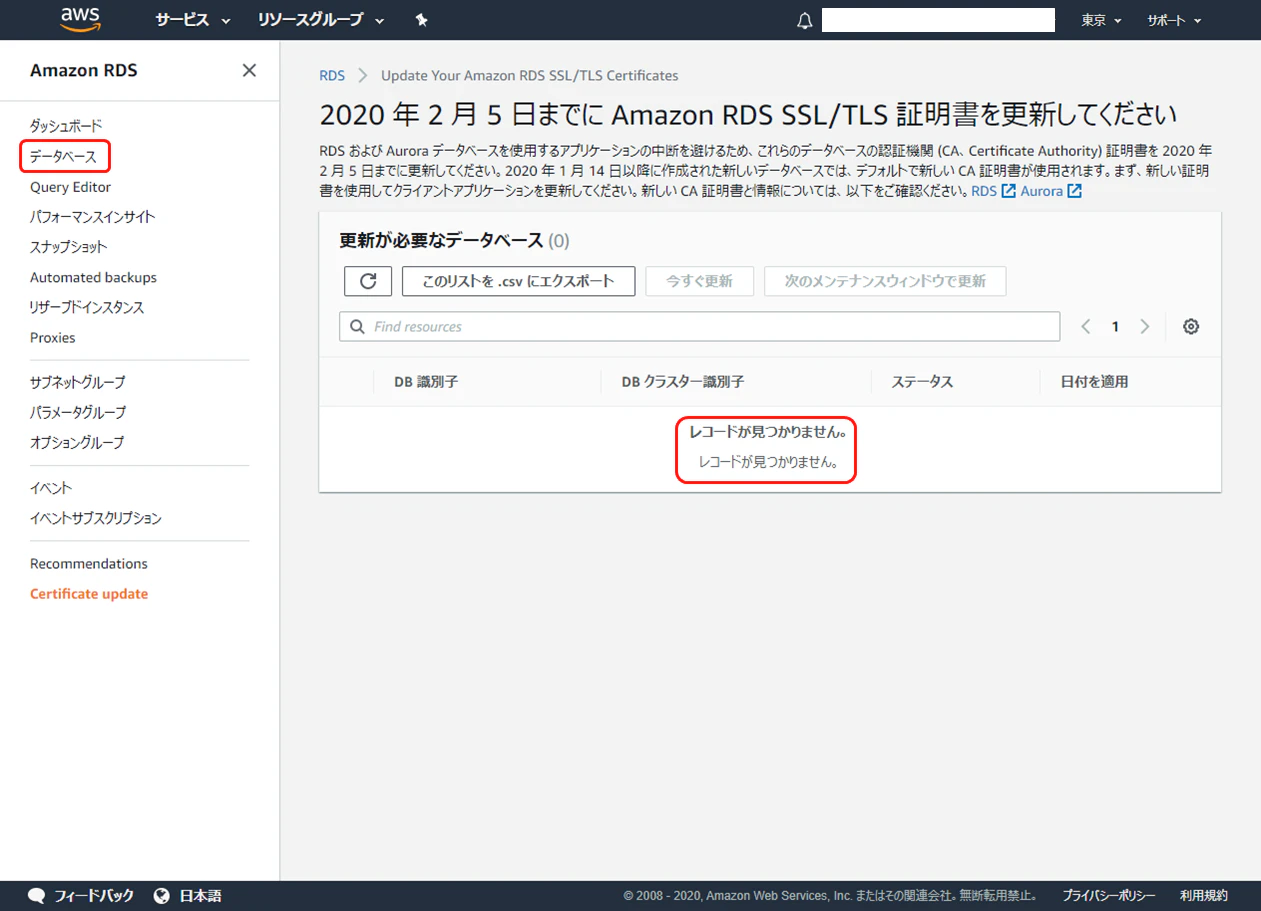Open Proxies in the sidebar
The width and height of the screenshot is (1261, 911).
pos(53,338)
